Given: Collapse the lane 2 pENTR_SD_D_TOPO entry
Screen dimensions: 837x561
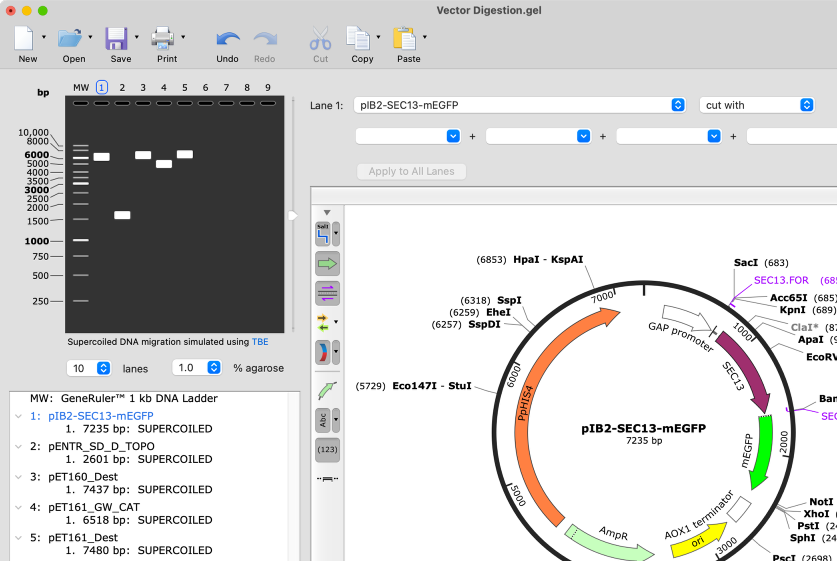Looking at the screenshot, I should 19,447.
